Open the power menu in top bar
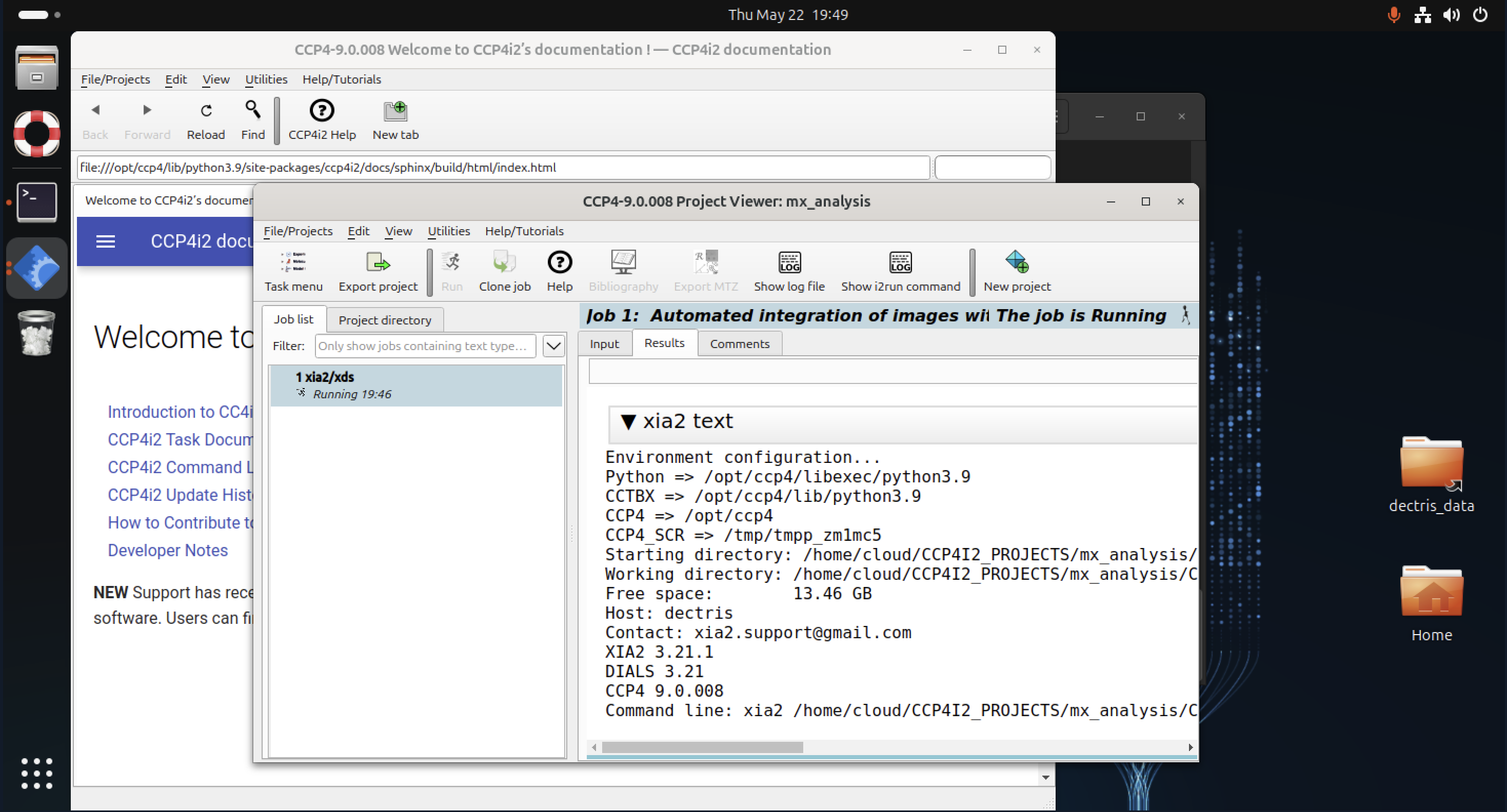The image size is (1507, 812). (x=1480, y=15)
